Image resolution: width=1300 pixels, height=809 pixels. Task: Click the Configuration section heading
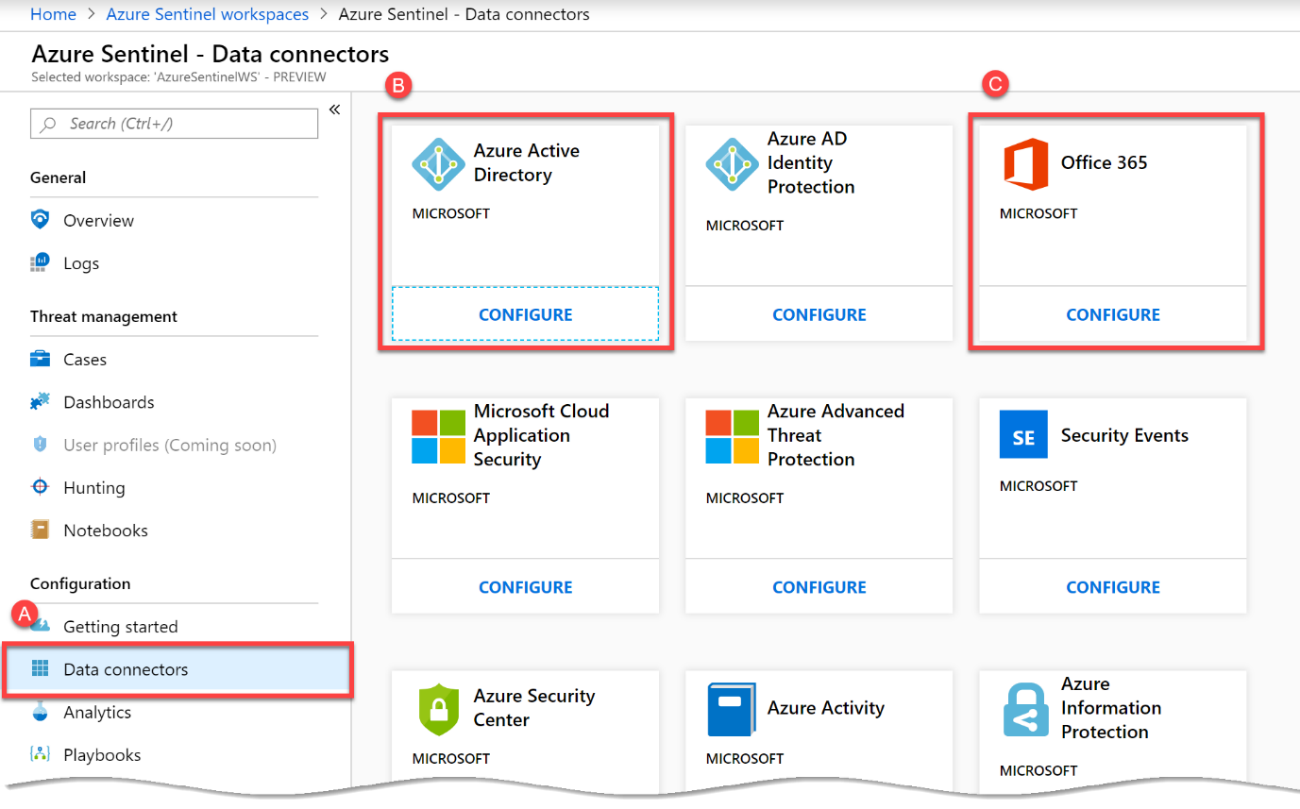pyautogui.click(x=80, y=584)
